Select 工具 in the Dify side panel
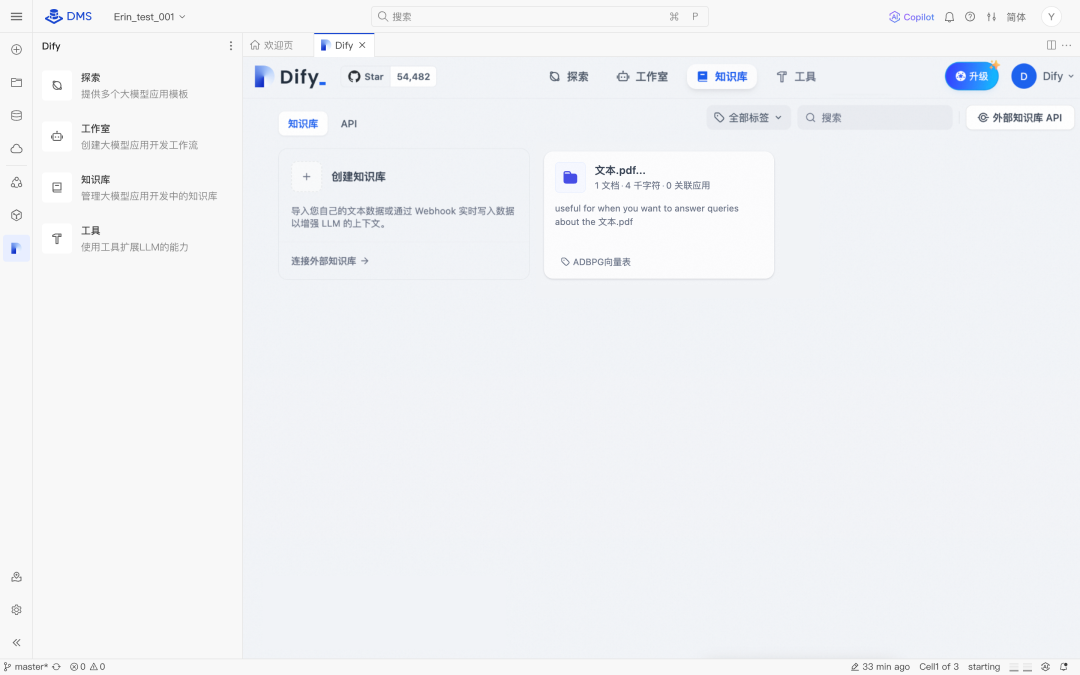The image size is (1080, 675). [x=137, y=238]
